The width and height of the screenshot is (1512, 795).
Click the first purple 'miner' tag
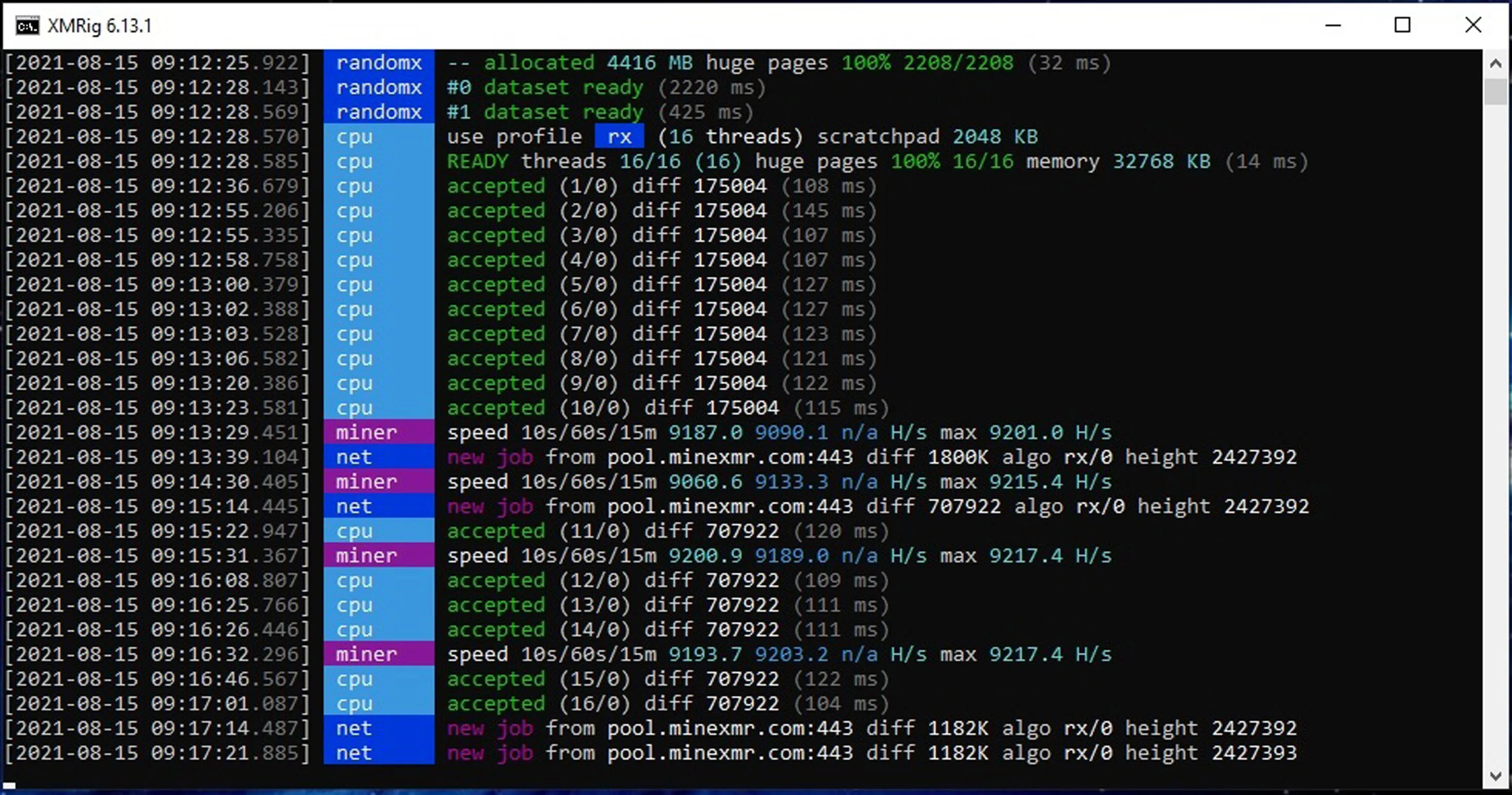[x=366, y=432]
